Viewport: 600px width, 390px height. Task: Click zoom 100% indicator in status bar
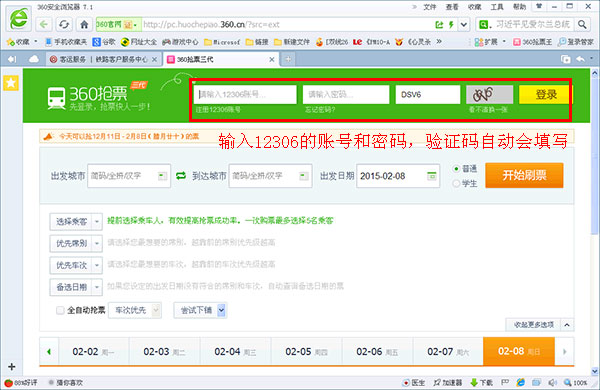(576, 382)
